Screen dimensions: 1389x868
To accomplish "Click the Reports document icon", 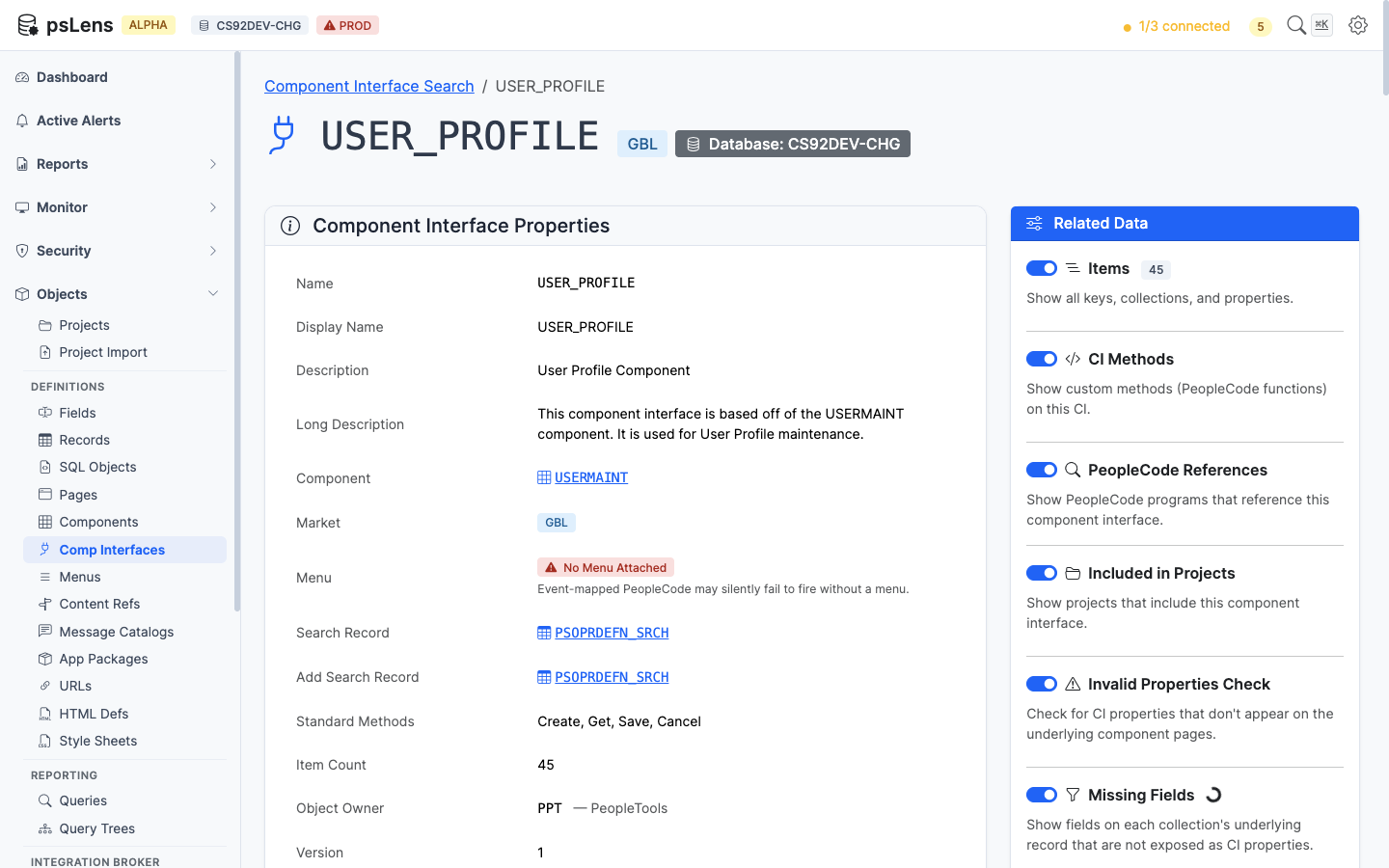I will tap(22, 164).
